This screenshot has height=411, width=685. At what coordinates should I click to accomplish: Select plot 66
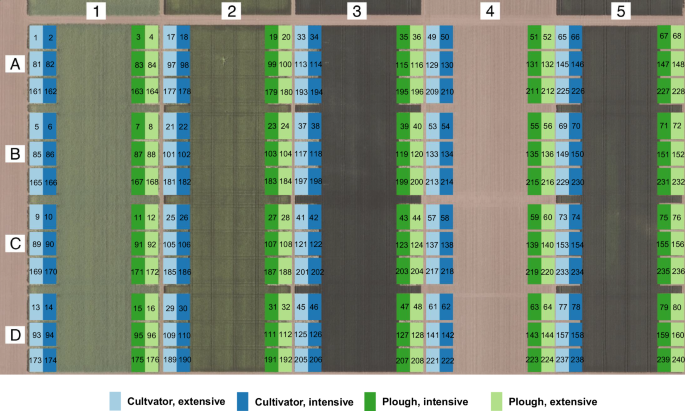pyautogui.click(x=576, y=37)
